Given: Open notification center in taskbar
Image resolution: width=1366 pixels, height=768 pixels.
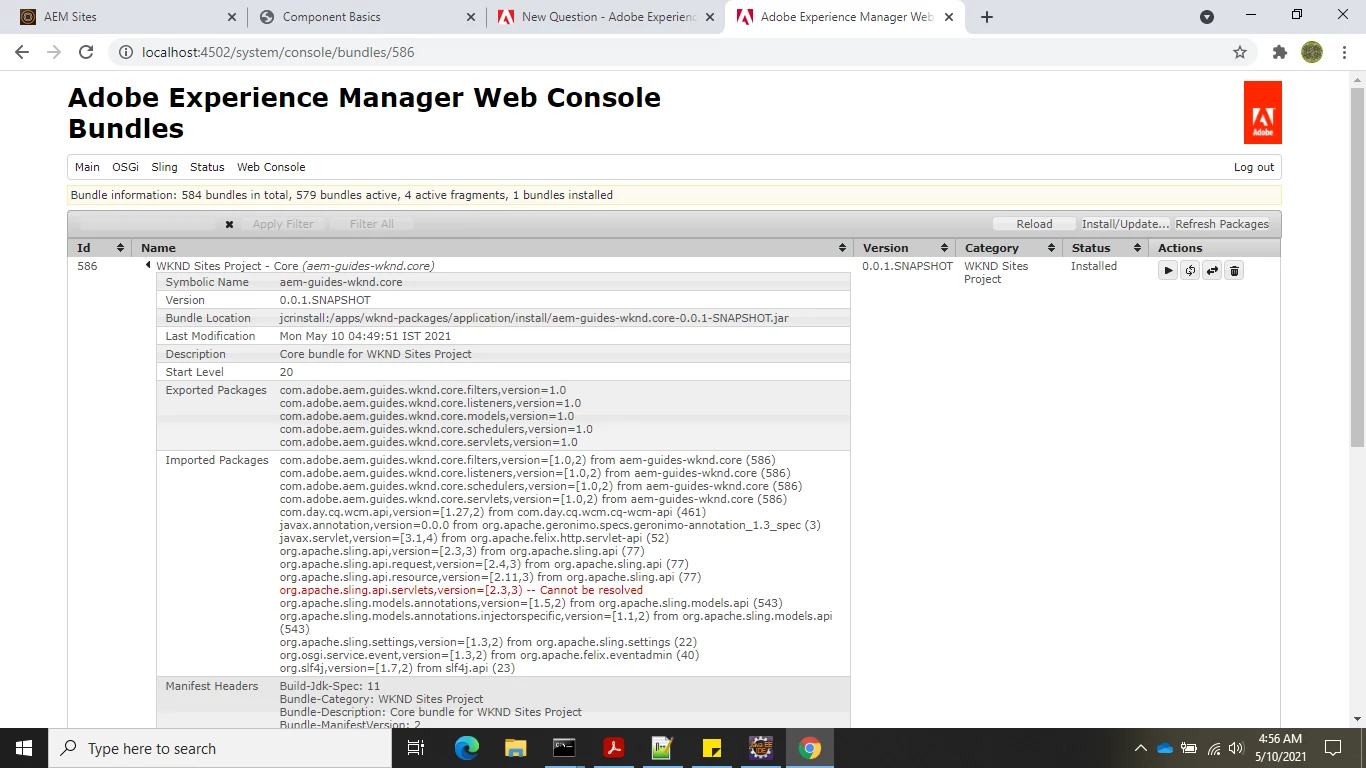Looking at the screenshot, I should (1333, 748).
